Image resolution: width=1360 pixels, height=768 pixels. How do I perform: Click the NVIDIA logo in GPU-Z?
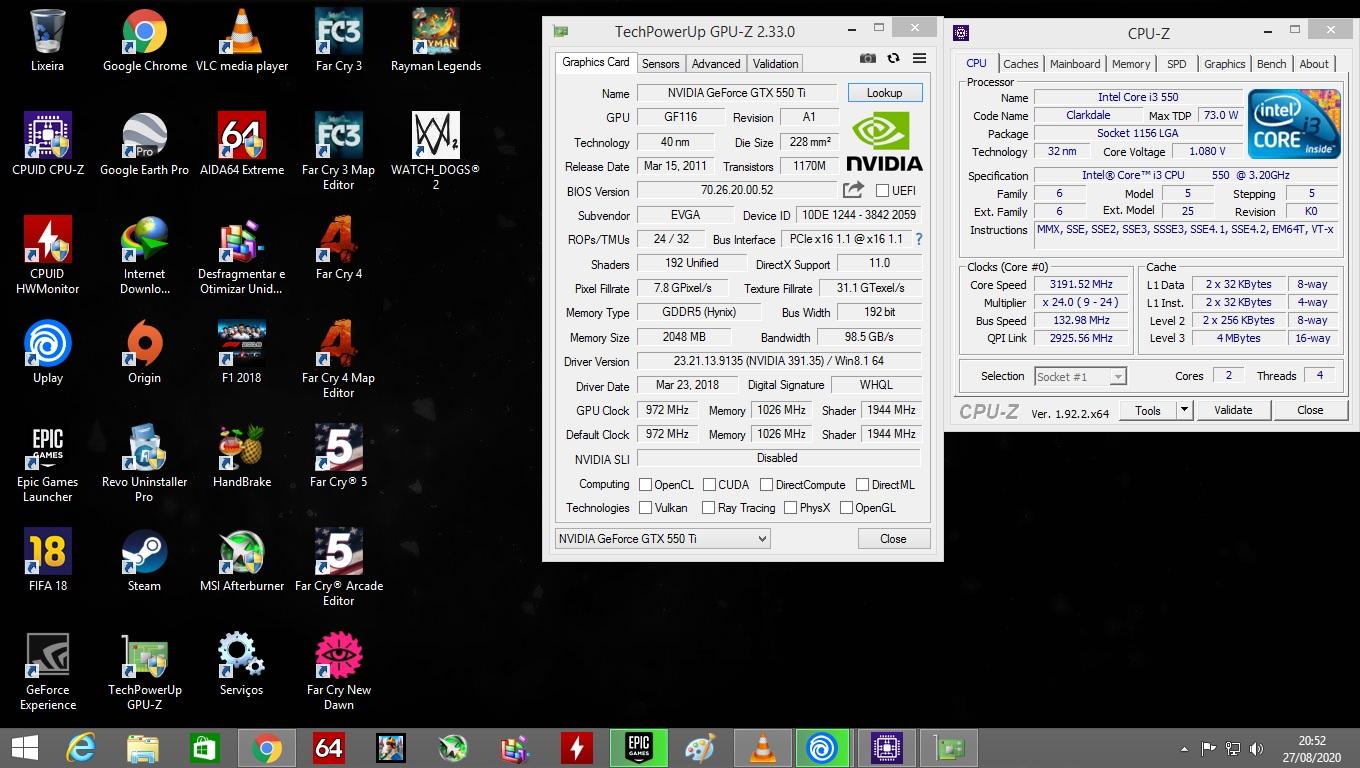pyautogui.click(x=884, y=141)
